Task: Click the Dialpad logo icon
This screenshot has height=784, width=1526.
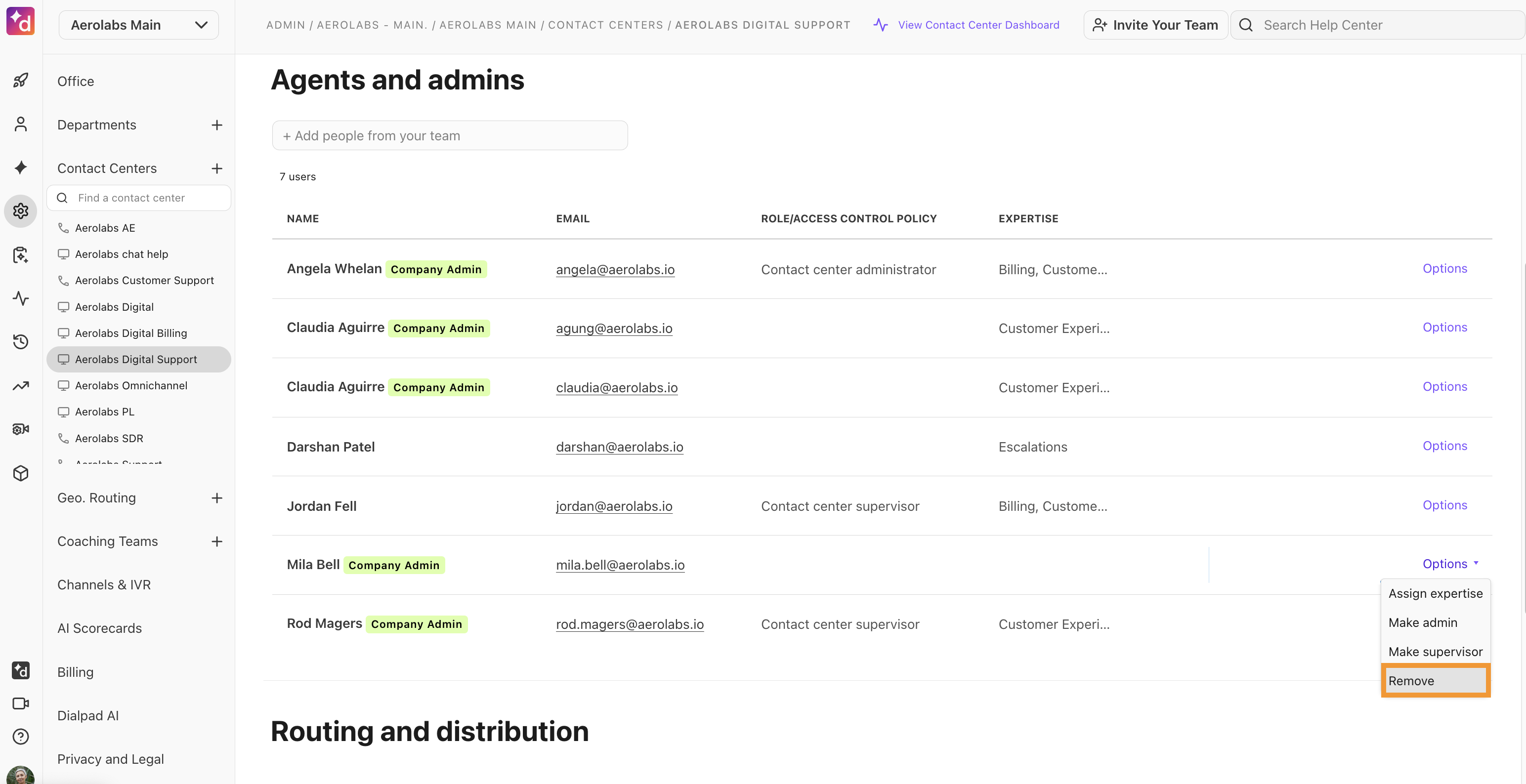Action: point(20,22)
